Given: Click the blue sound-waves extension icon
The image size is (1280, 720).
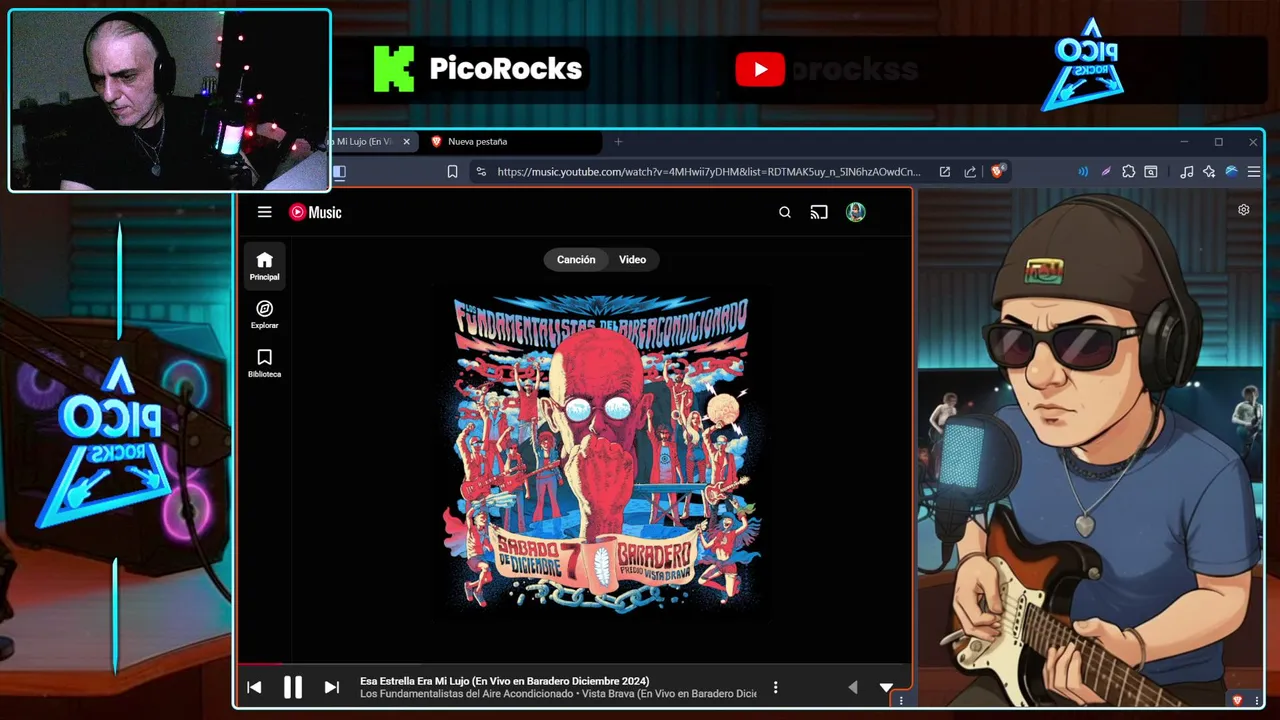Looking at the screenshot, I should point(1082,172).
